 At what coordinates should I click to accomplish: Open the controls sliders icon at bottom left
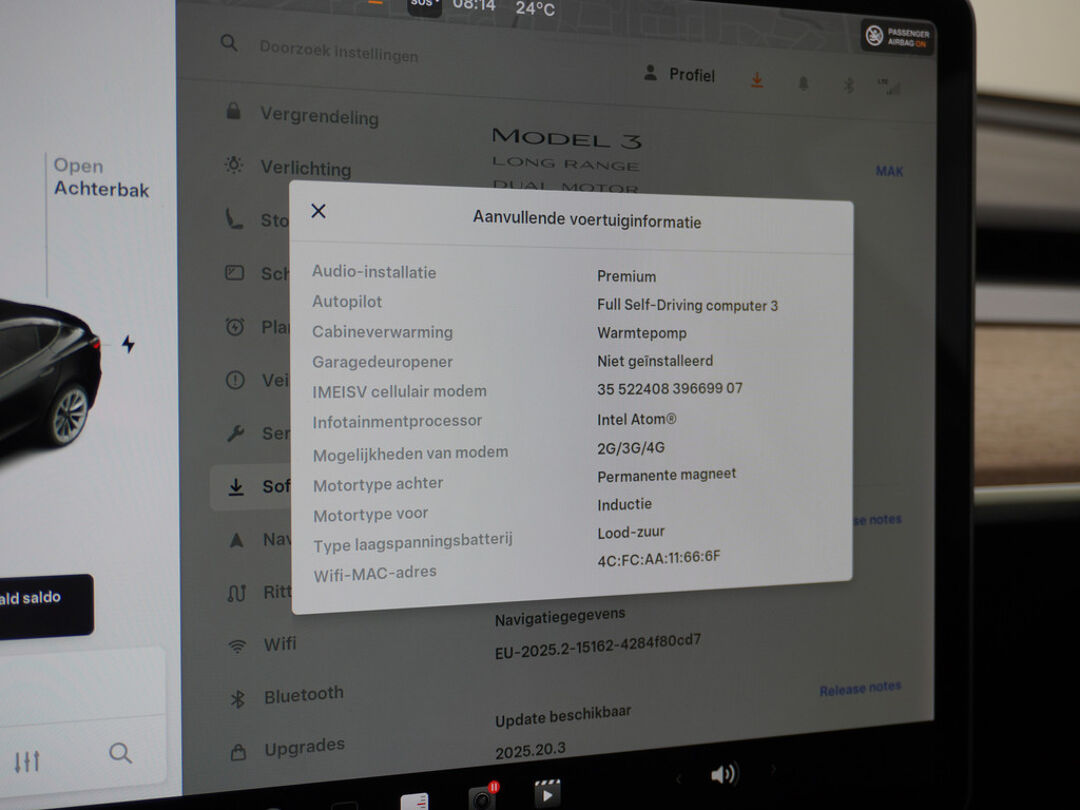(x=27, y=760)
